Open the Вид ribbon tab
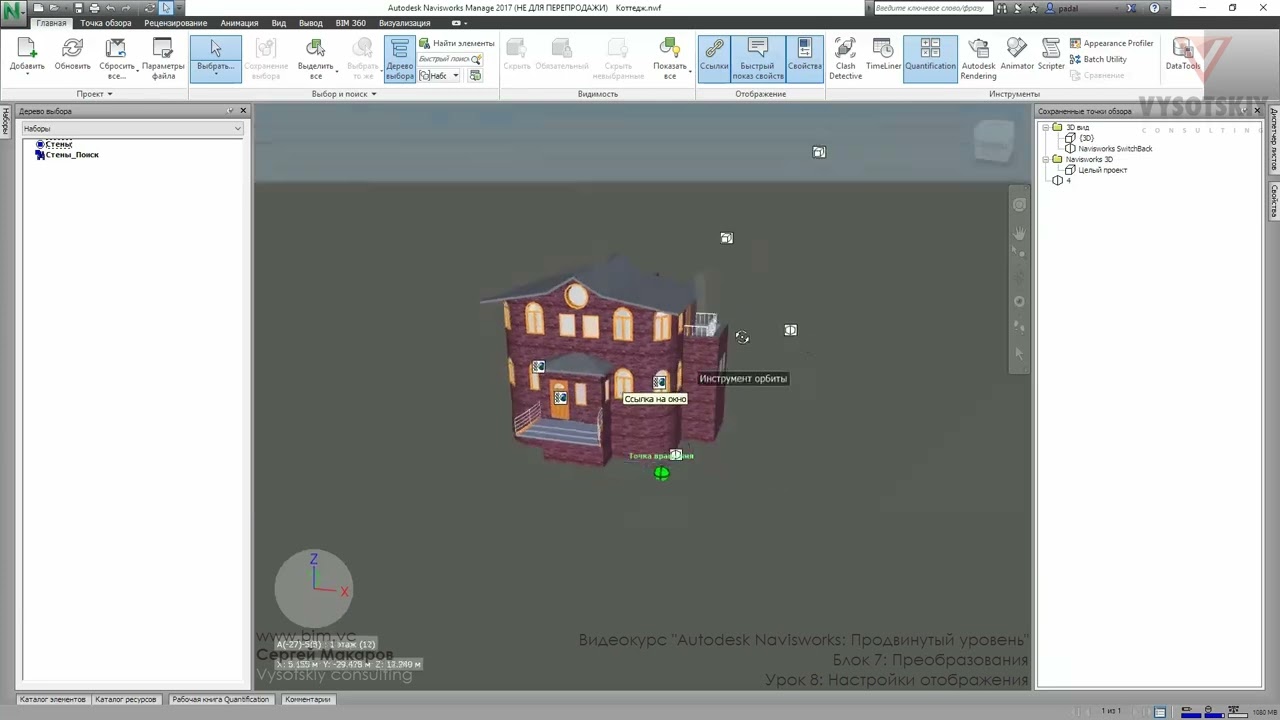 [279, 23]
